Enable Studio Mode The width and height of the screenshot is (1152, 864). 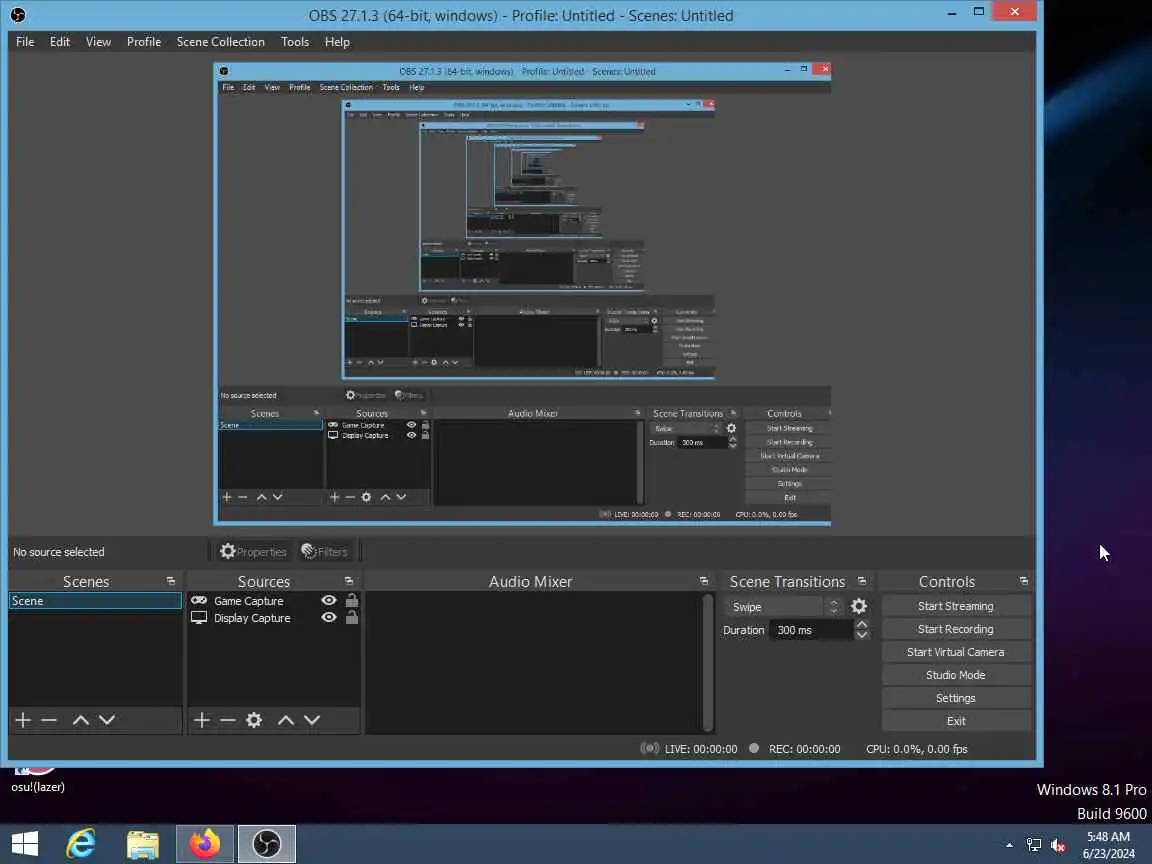956,674
